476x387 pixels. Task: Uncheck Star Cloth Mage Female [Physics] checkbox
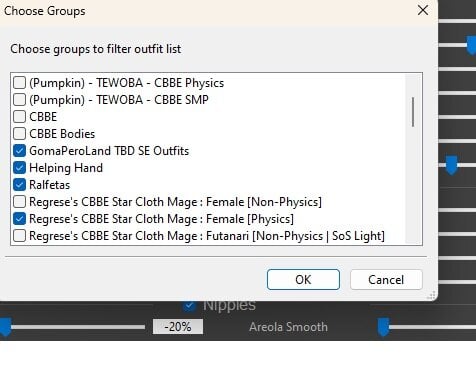[x=19, y=219]
